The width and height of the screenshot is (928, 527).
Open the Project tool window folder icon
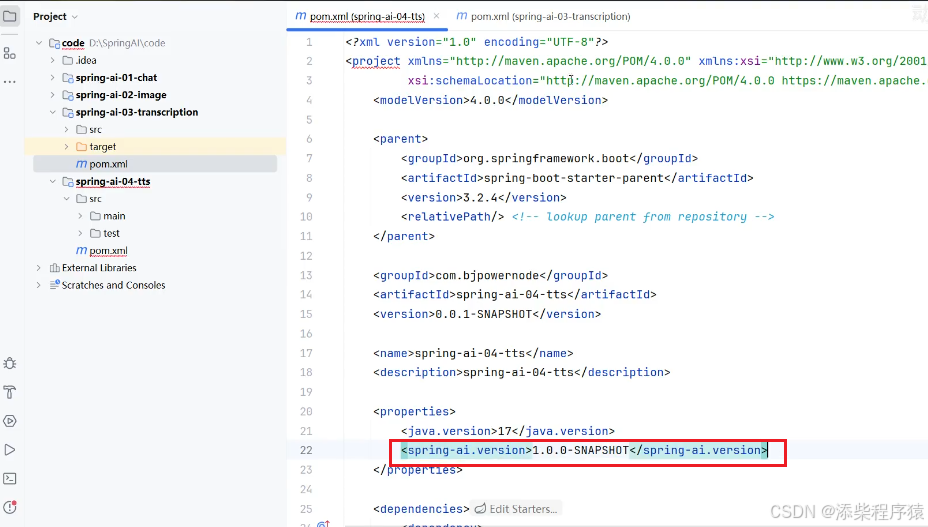point(10,16)
